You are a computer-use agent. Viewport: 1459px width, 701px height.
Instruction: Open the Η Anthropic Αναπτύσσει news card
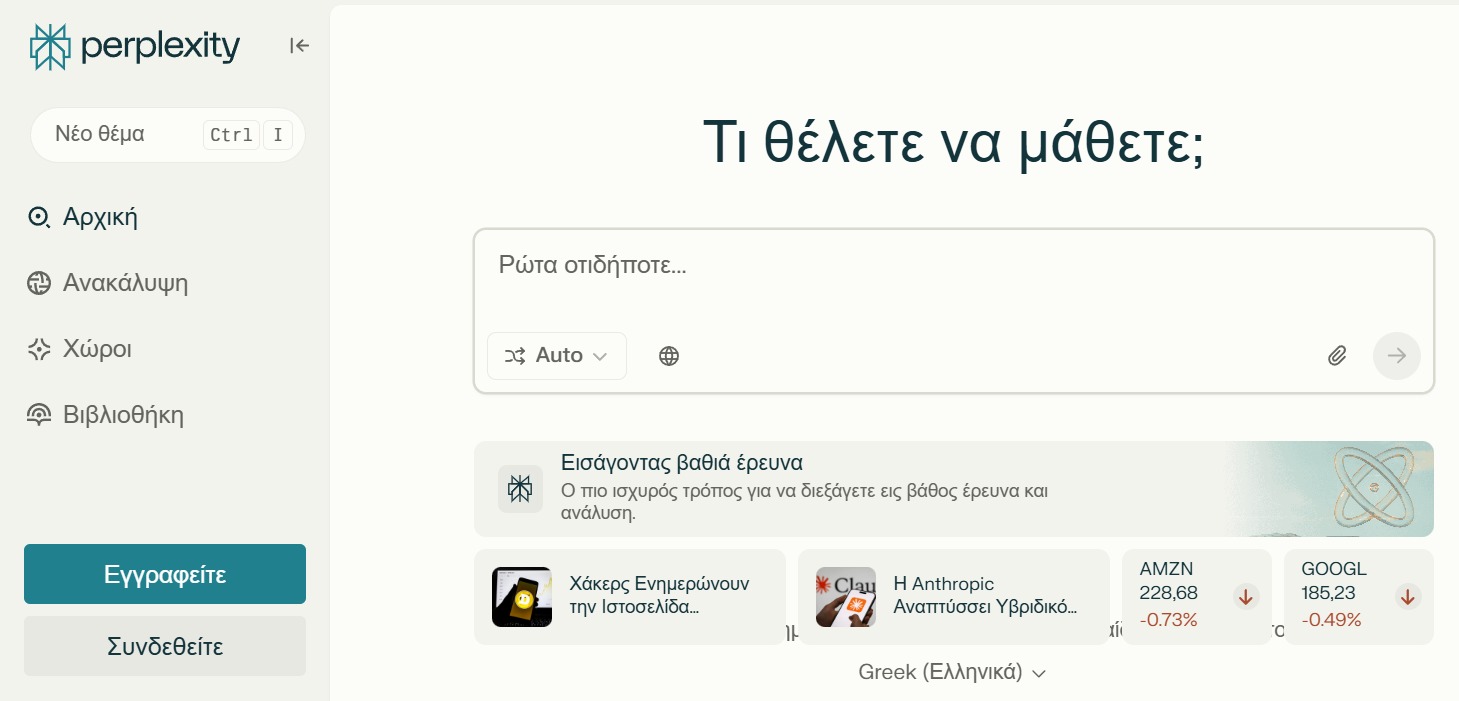[x=954, y=597]
